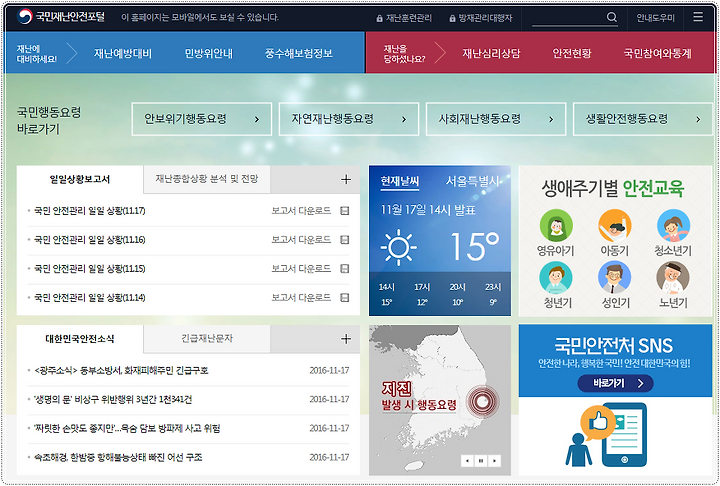Open 생활안전행동요령 shortcut
The width and height of the screenshot is (720, 486).
tap(643, 119)
